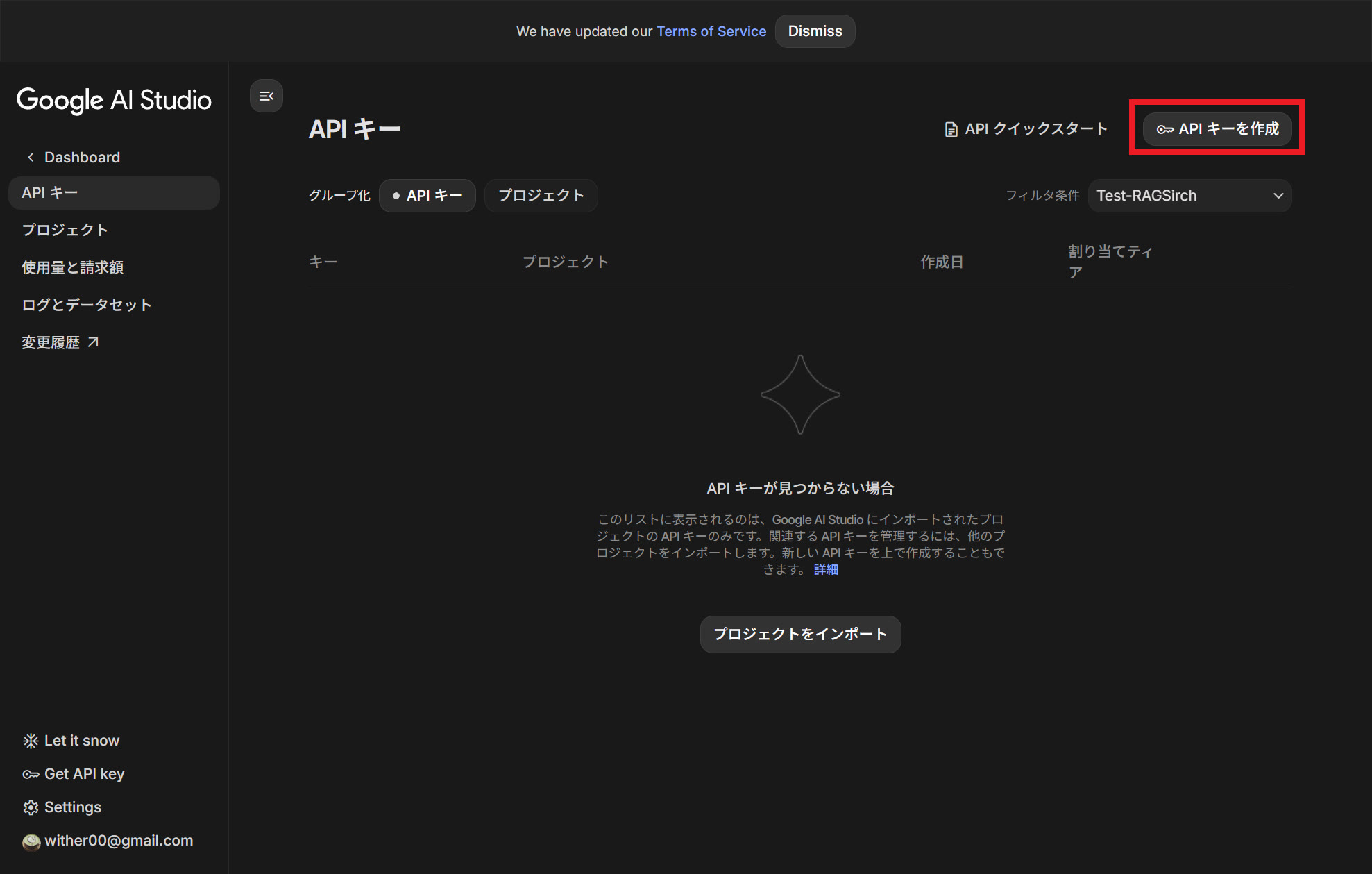Viewport: 1372px width, 874px height.
Task: Click the 詳細 link in description
Action: (x=826, y=569)
